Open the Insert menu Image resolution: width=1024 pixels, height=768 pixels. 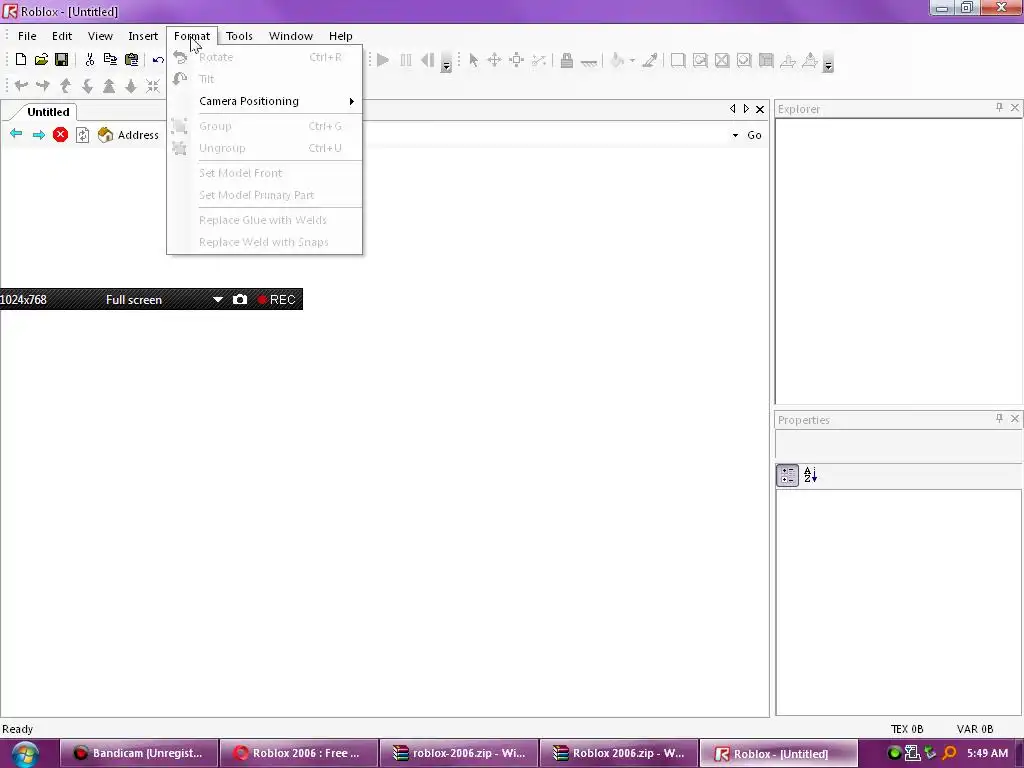click(x=142, y=36)
